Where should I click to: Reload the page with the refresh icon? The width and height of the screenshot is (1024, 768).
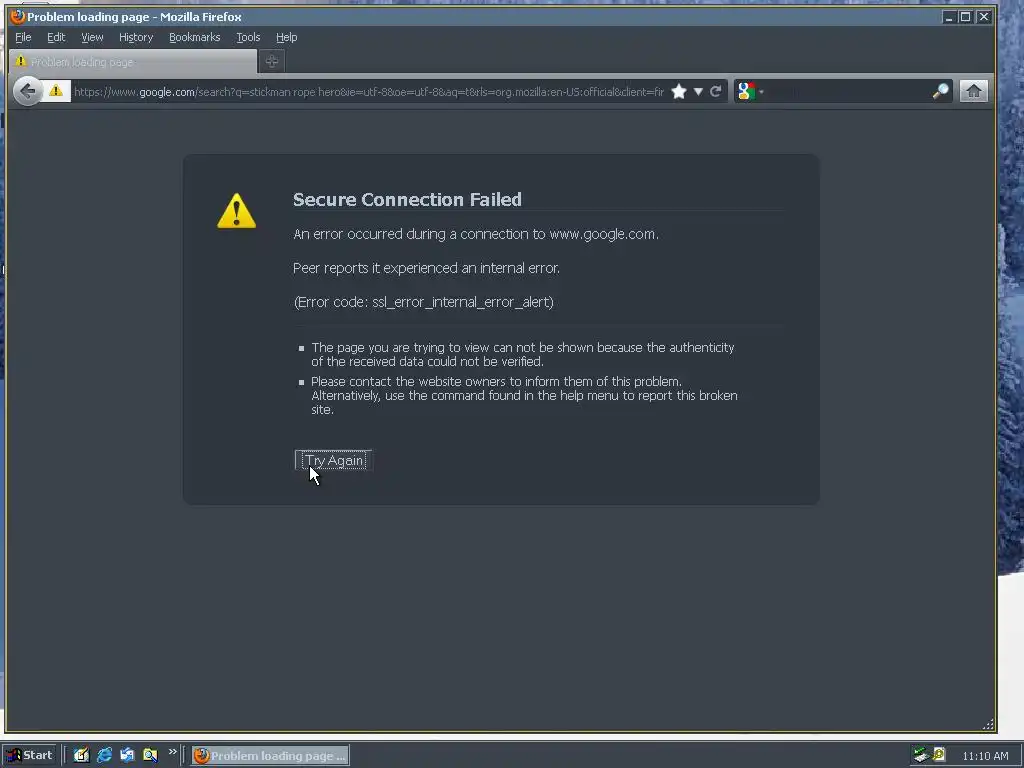[x=716, y=91]
